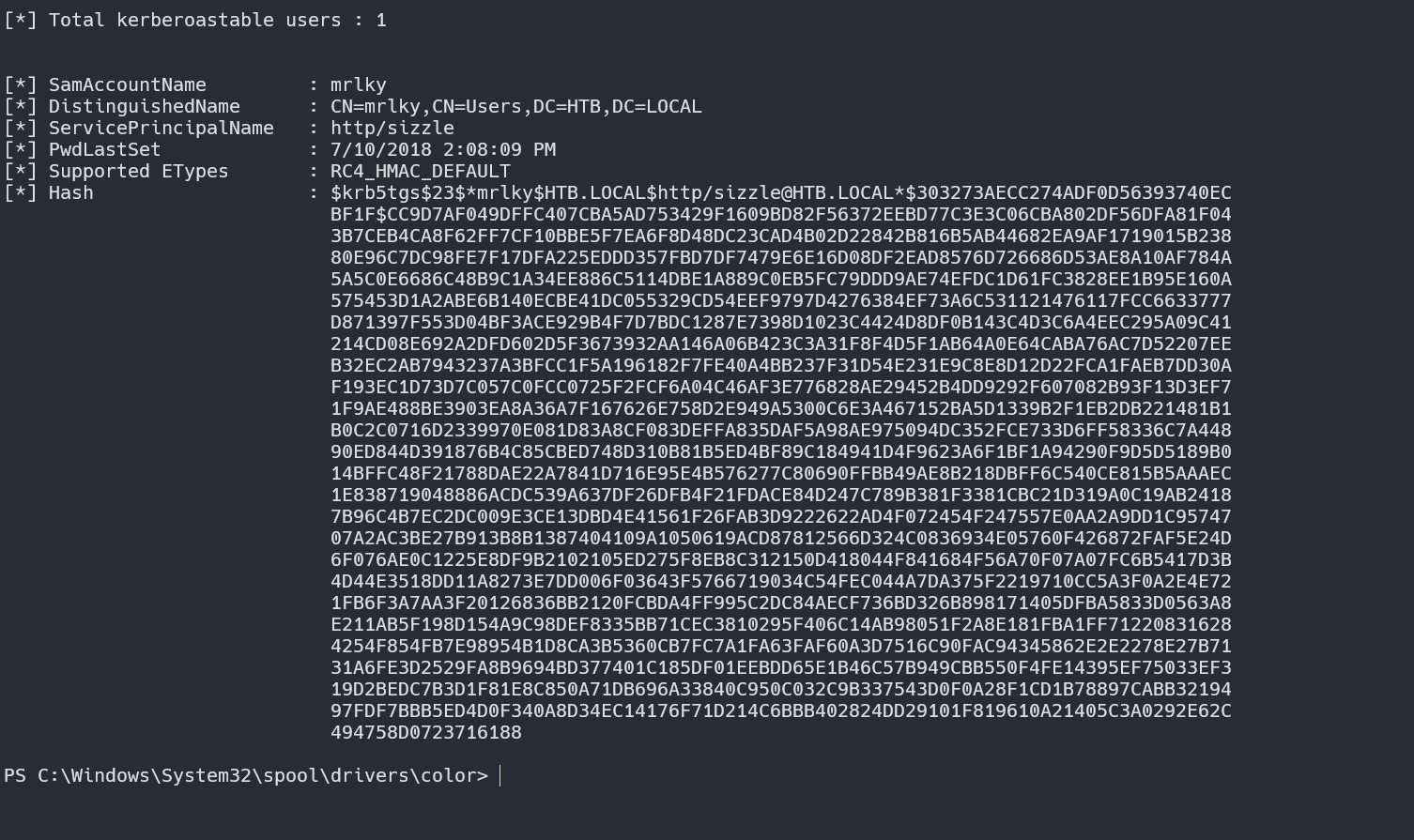Image resolution: width=1414 pixels, height=840 pixels.
Task: Click the Supported ETypes field label
Action: pyautogui.click(x=138, y=171)
